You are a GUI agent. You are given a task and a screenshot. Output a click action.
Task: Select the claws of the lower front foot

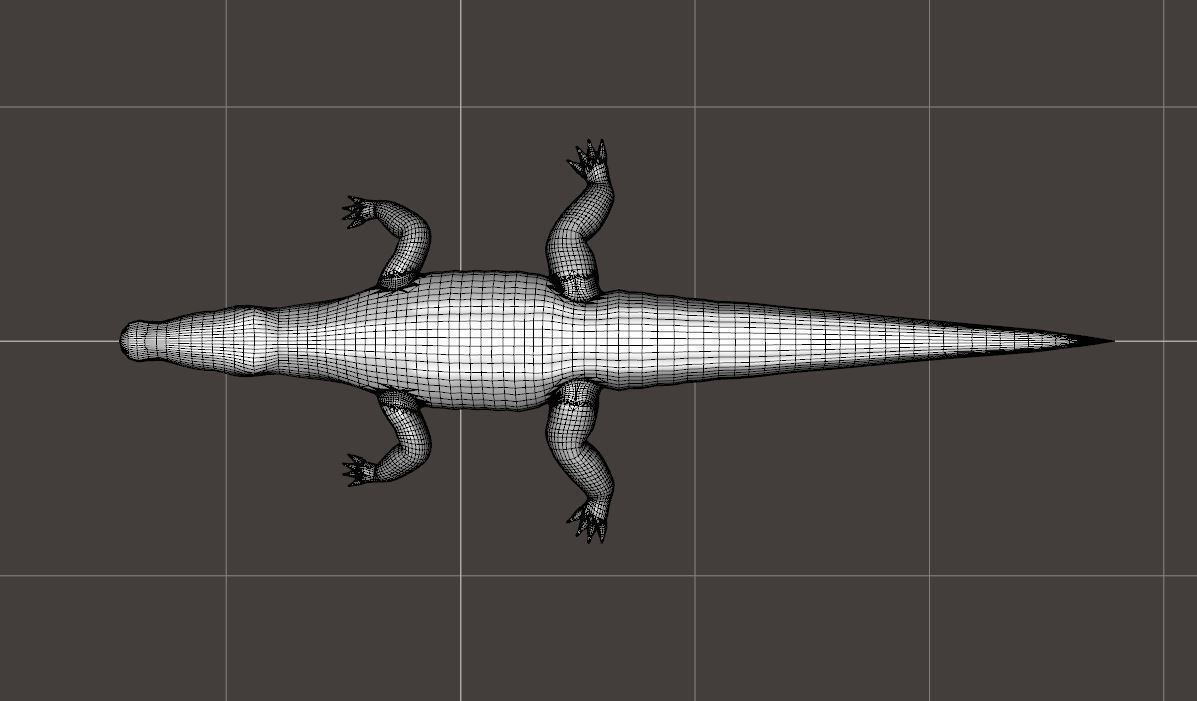point(358,470)
